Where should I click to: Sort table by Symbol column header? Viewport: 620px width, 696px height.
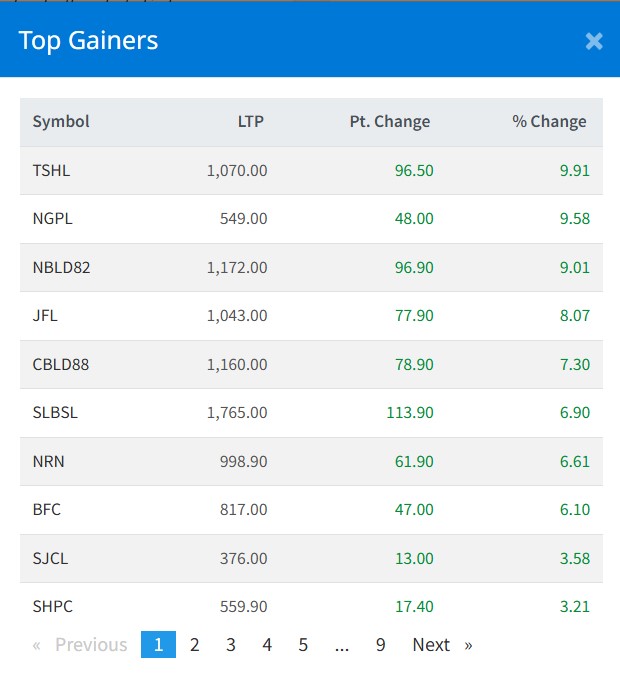[61, 122]
